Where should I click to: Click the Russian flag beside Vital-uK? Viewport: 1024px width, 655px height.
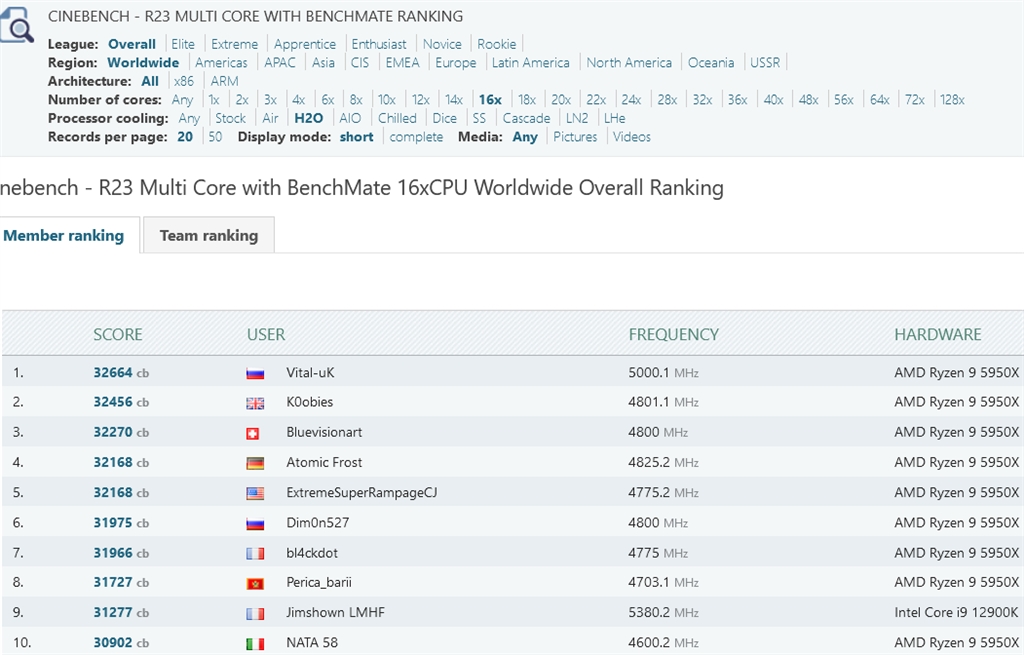pyautogui.click(x=255, y=373)
